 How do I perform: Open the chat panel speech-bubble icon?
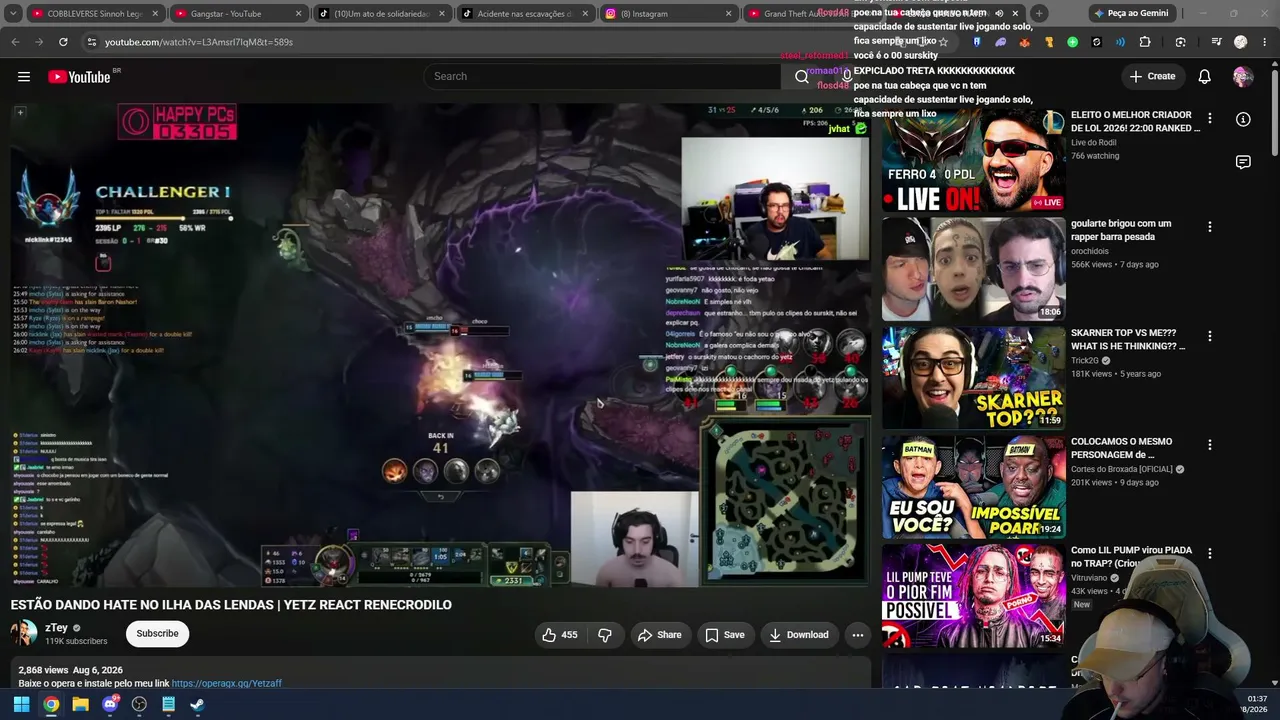[x=1243, y=162]
